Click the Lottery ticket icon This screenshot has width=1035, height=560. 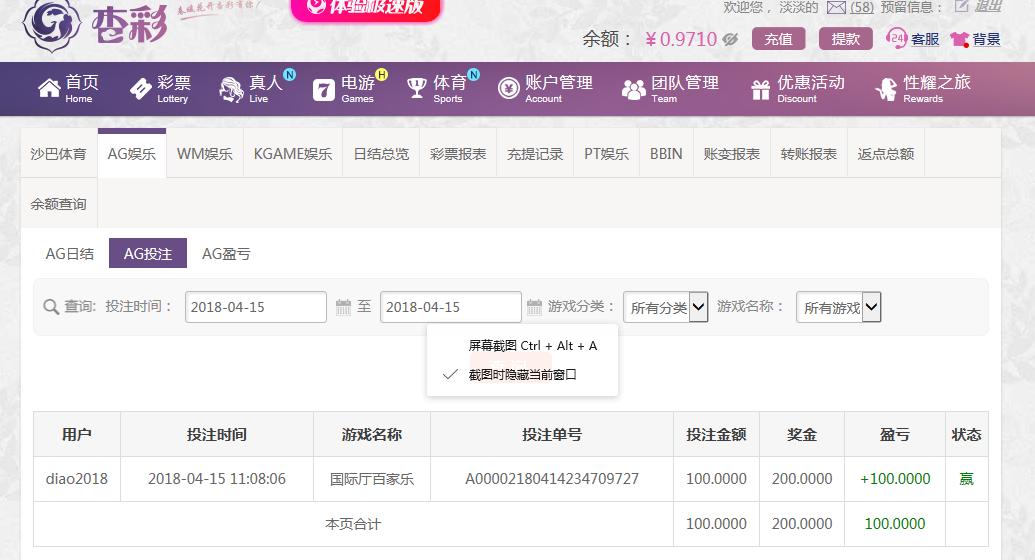(x=141, y=88)
